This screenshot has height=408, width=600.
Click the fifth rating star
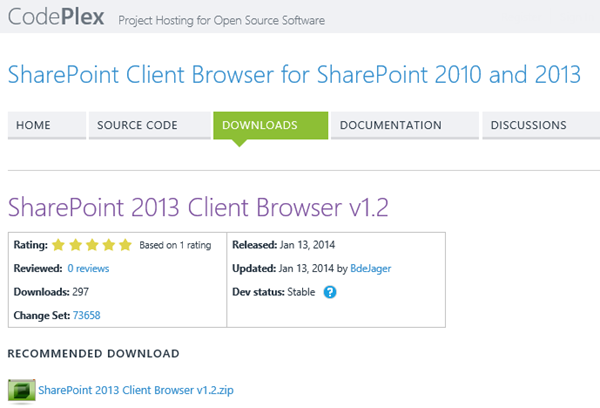125,245
